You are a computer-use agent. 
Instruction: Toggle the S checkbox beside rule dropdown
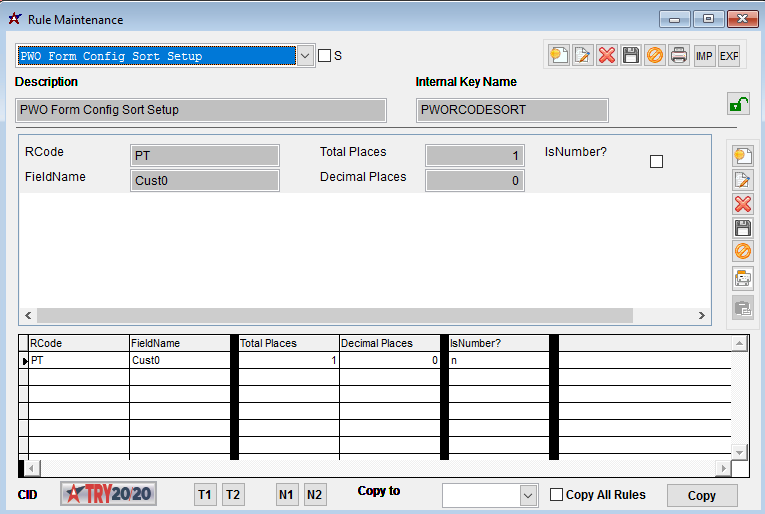coord(324,56)
